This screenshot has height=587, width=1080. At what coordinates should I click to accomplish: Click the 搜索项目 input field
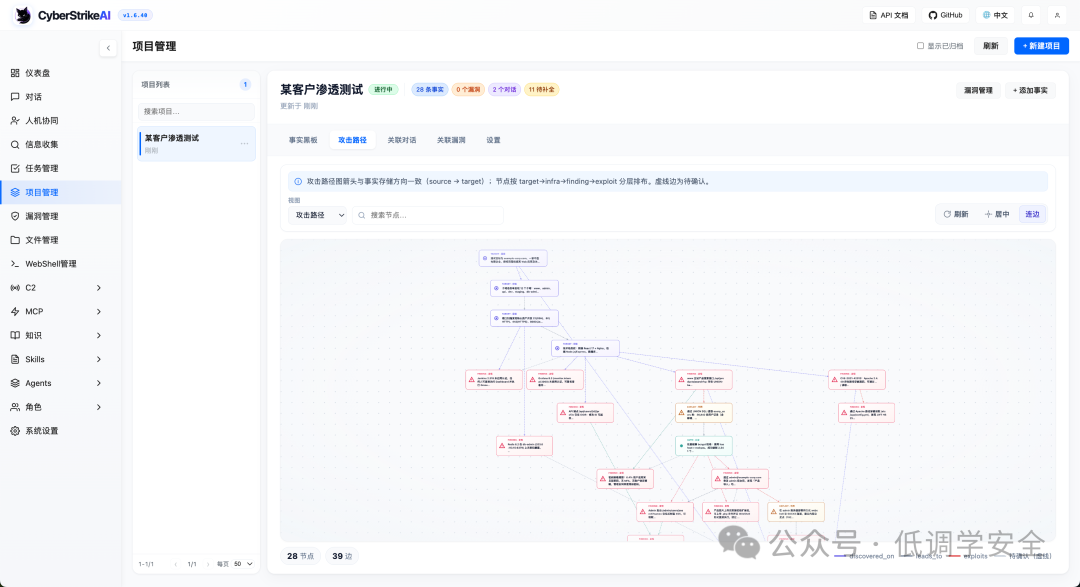(x=196, y=111)
